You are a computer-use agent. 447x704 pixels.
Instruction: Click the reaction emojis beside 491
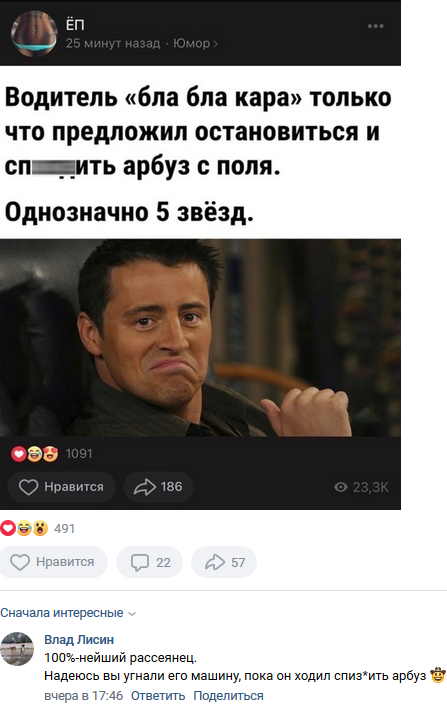tap(24, 528)
